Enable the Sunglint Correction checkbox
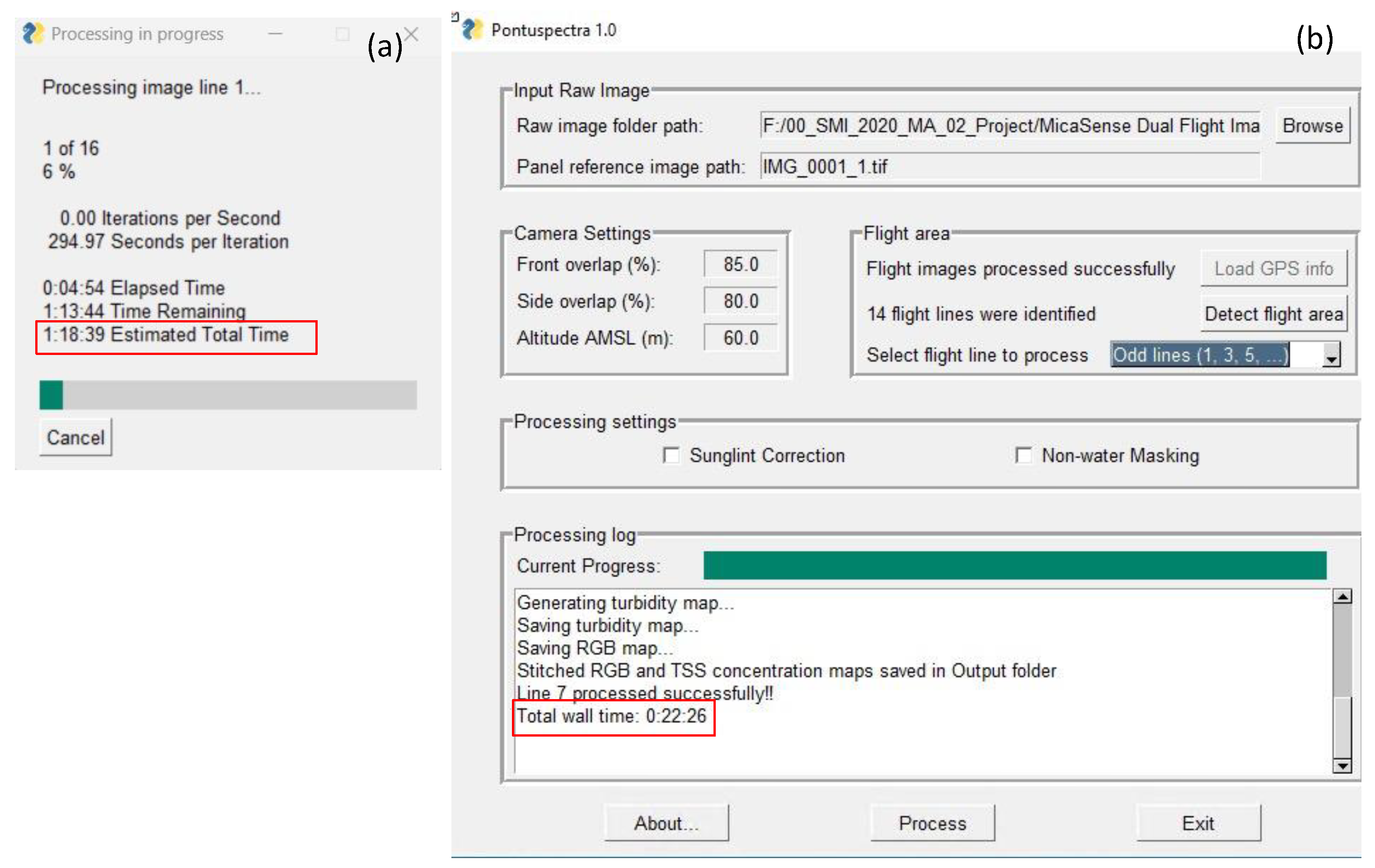 (671, 455)
